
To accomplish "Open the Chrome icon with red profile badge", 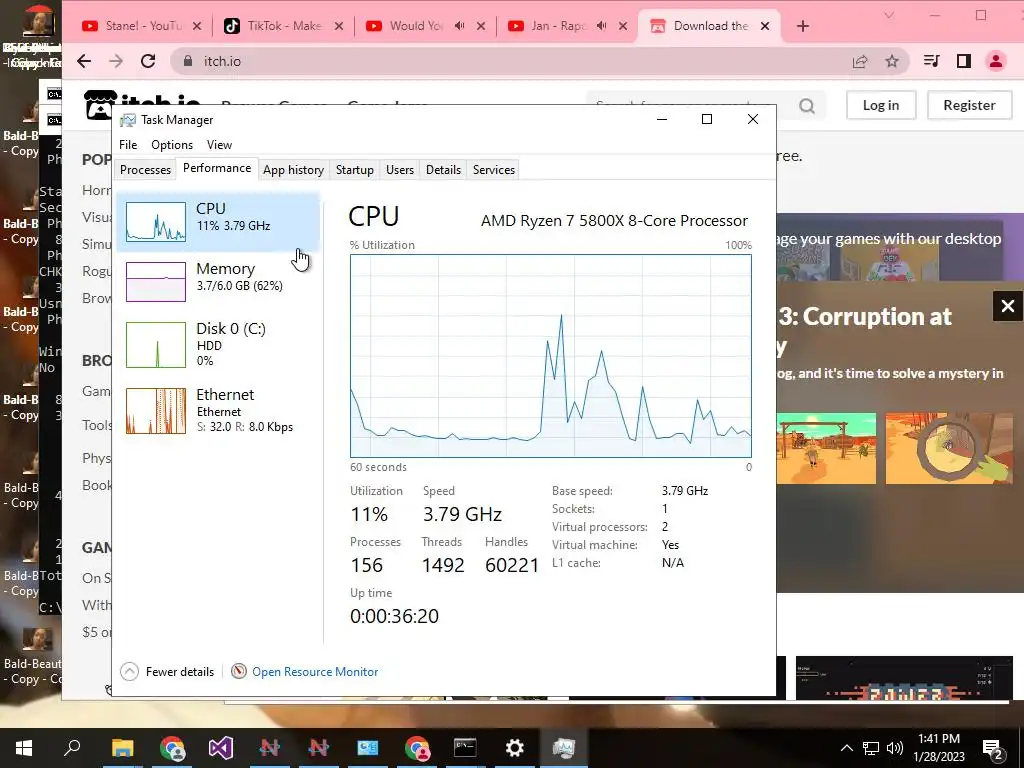I will click(x=417, y=748).
